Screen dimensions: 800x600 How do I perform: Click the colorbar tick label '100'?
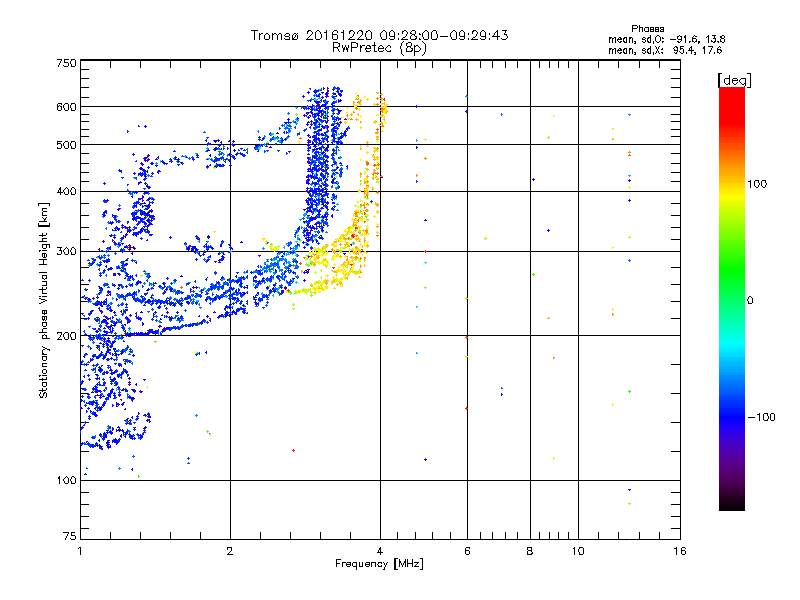click(x=757, y=184)
